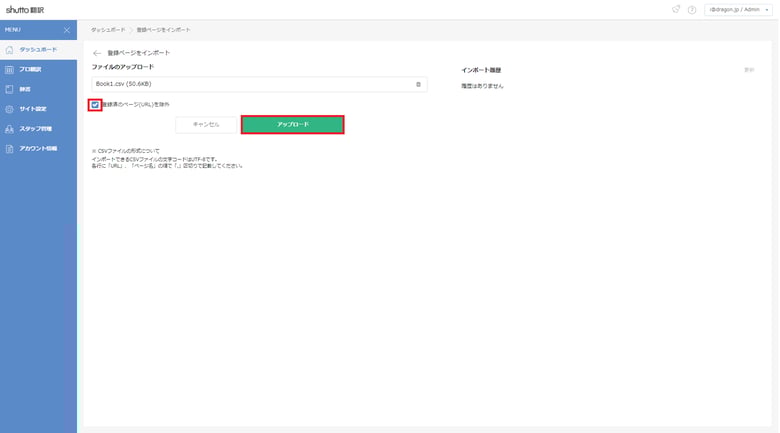Click the document icon beside アカウント情報
The image size is (780, 433).
pos(9,148)
